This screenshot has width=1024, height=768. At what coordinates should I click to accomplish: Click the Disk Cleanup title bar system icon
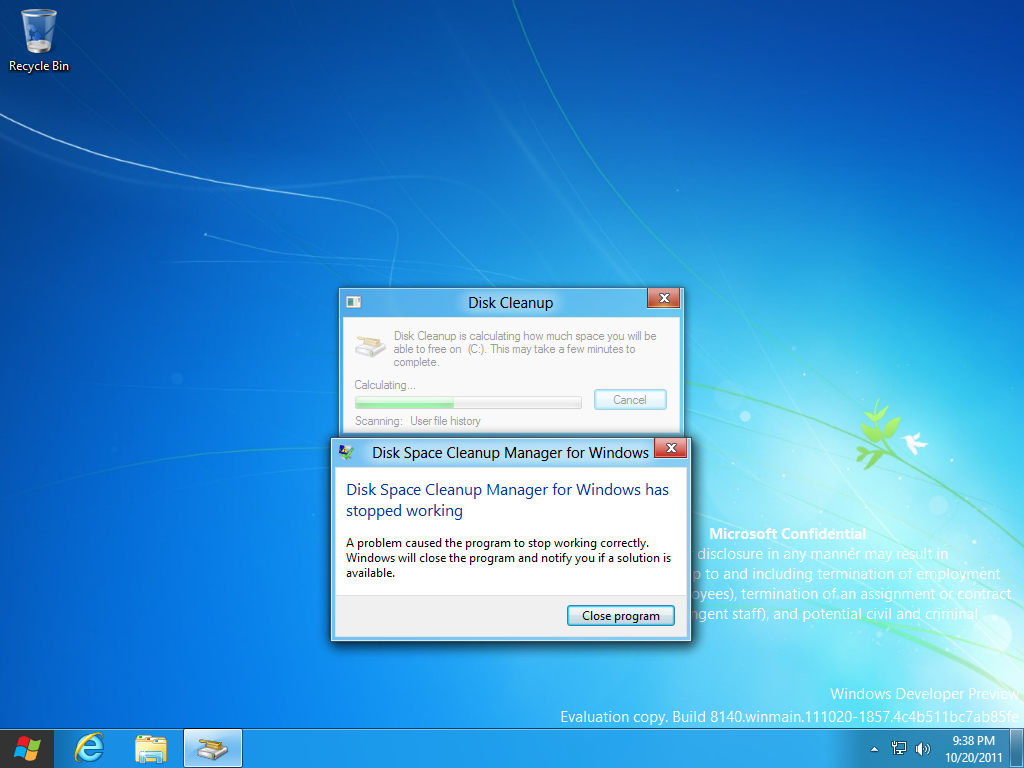pos(353,302)
